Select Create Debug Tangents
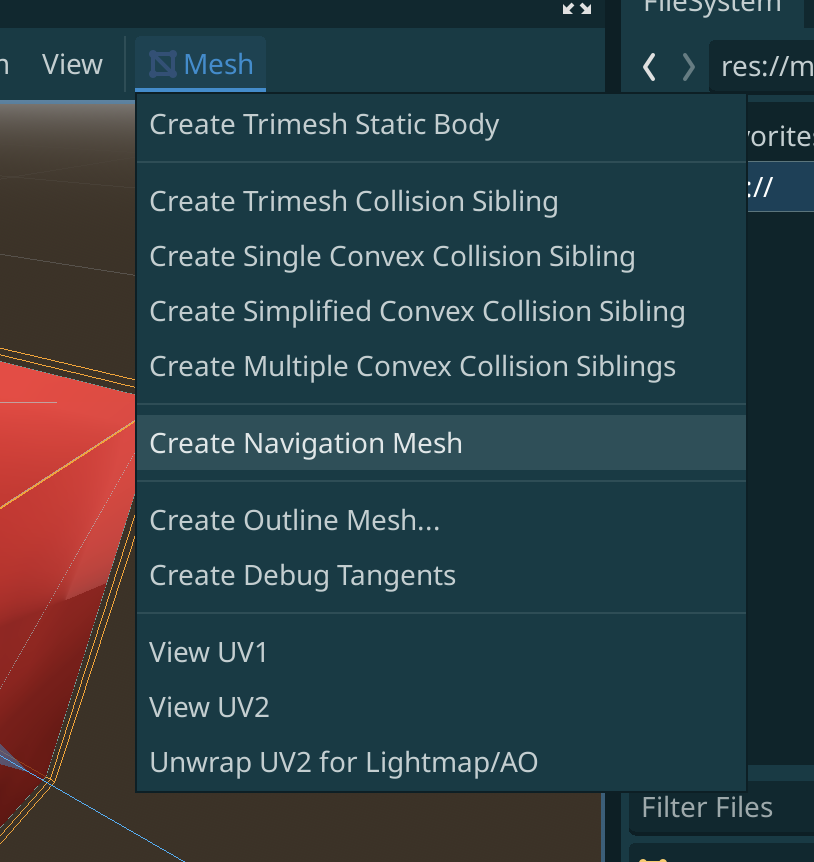This screenshot has height=862, width=814. click(x=302, y=575)
